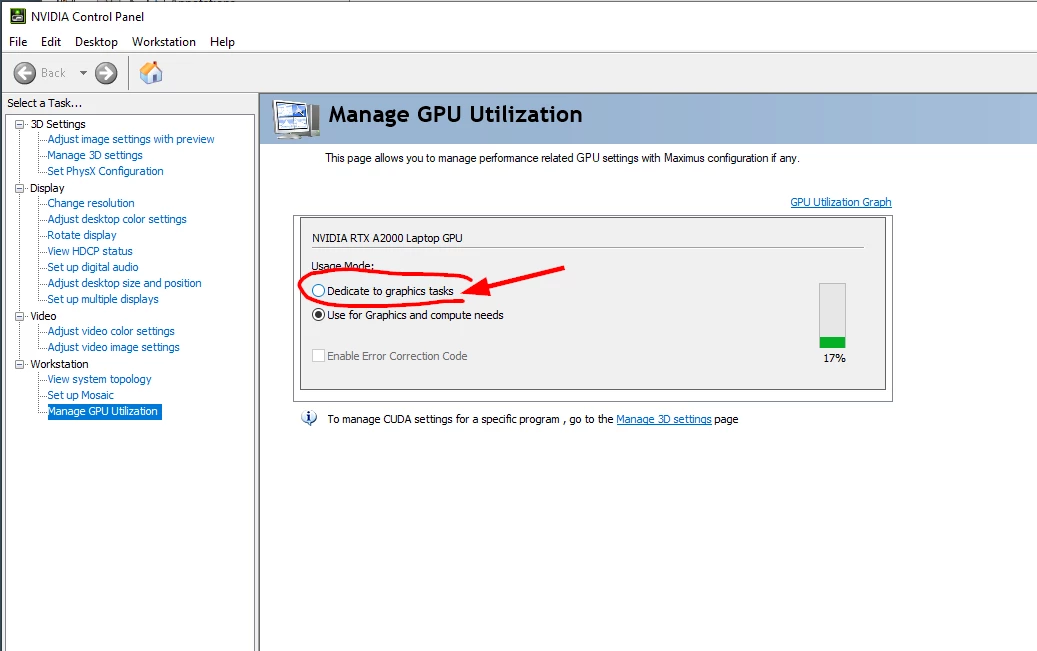Click the 17% usage value text
Screen dimensions: 1037x651
[834, 358]
